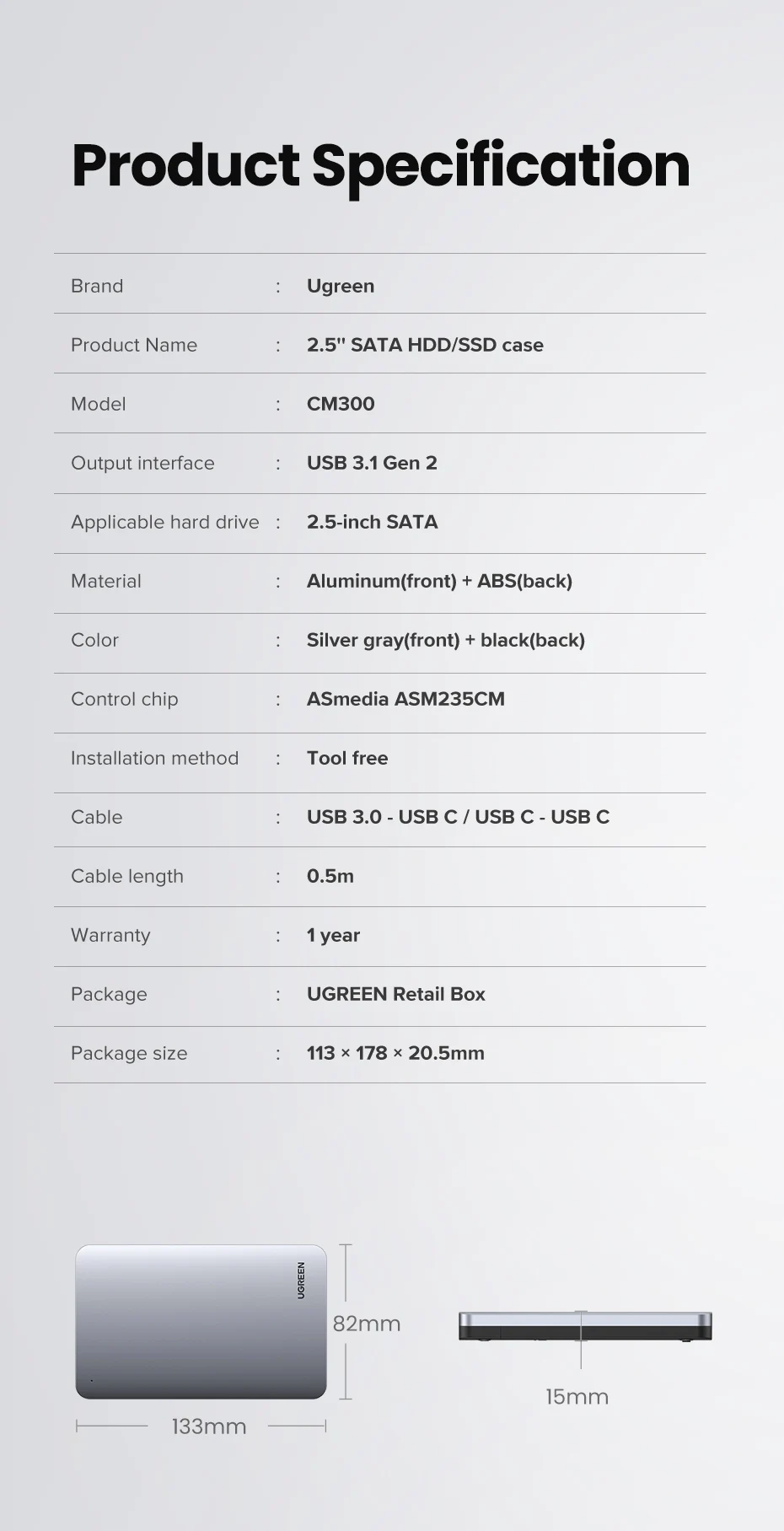Screen dimensions: 784x1531
Task: Click the 113 × 178 × 20.5mm package size
Action: 395,1053
